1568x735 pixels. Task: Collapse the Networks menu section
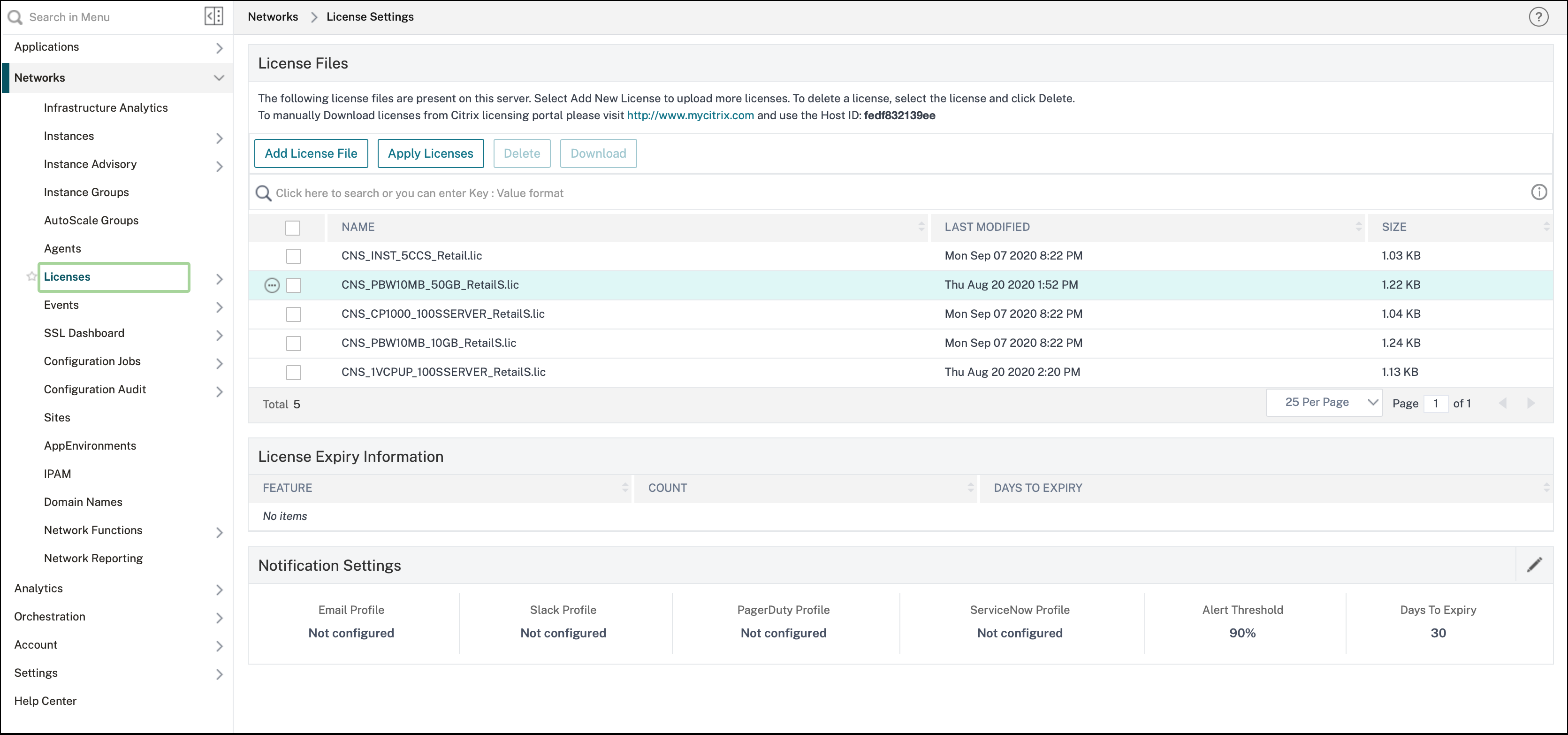click(x=219, y=77)
